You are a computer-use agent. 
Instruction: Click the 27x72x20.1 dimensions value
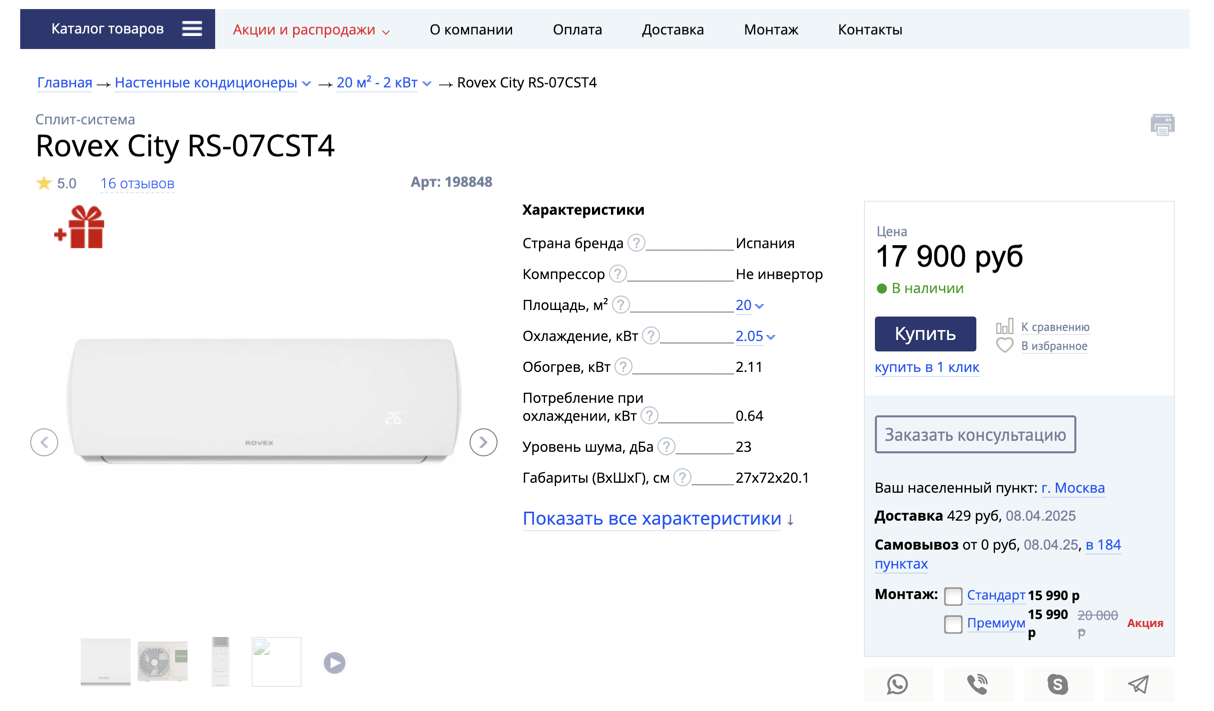[x=772, y=478]
